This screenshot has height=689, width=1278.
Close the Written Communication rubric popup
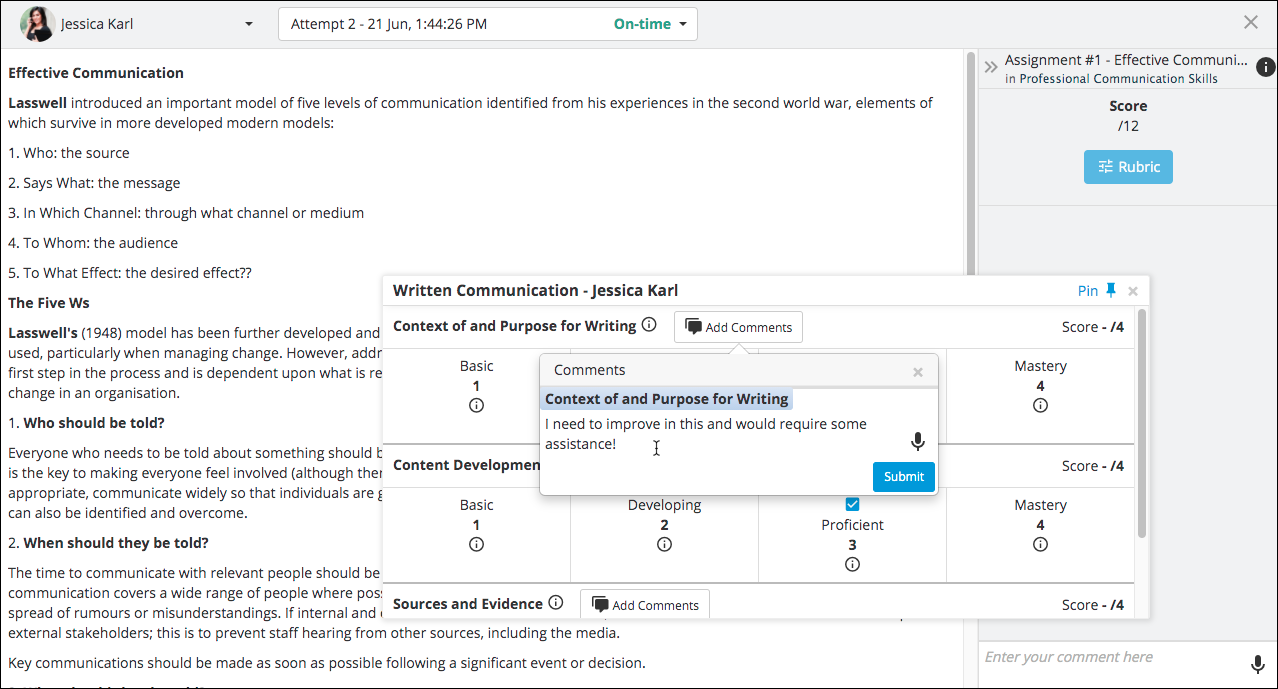point(1133,291)
